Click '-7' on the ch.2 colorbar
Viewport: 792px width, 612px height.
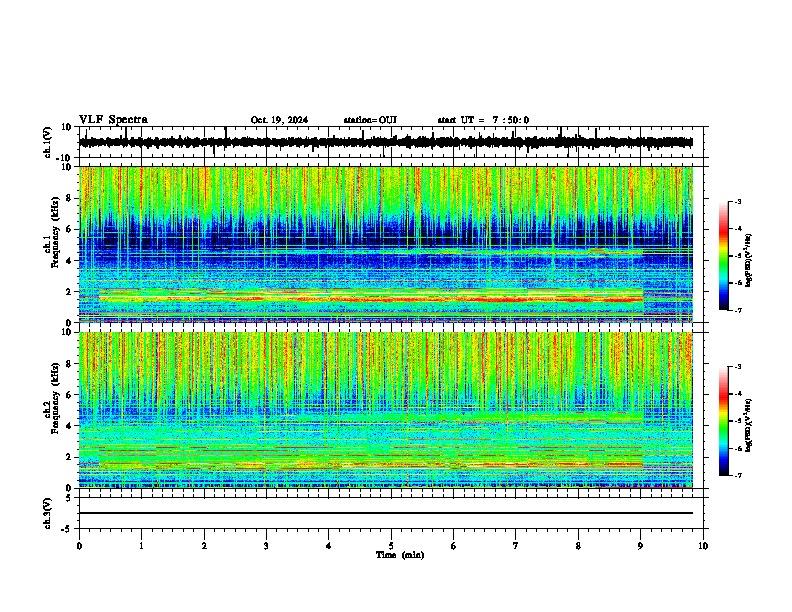tap(737, 476)
